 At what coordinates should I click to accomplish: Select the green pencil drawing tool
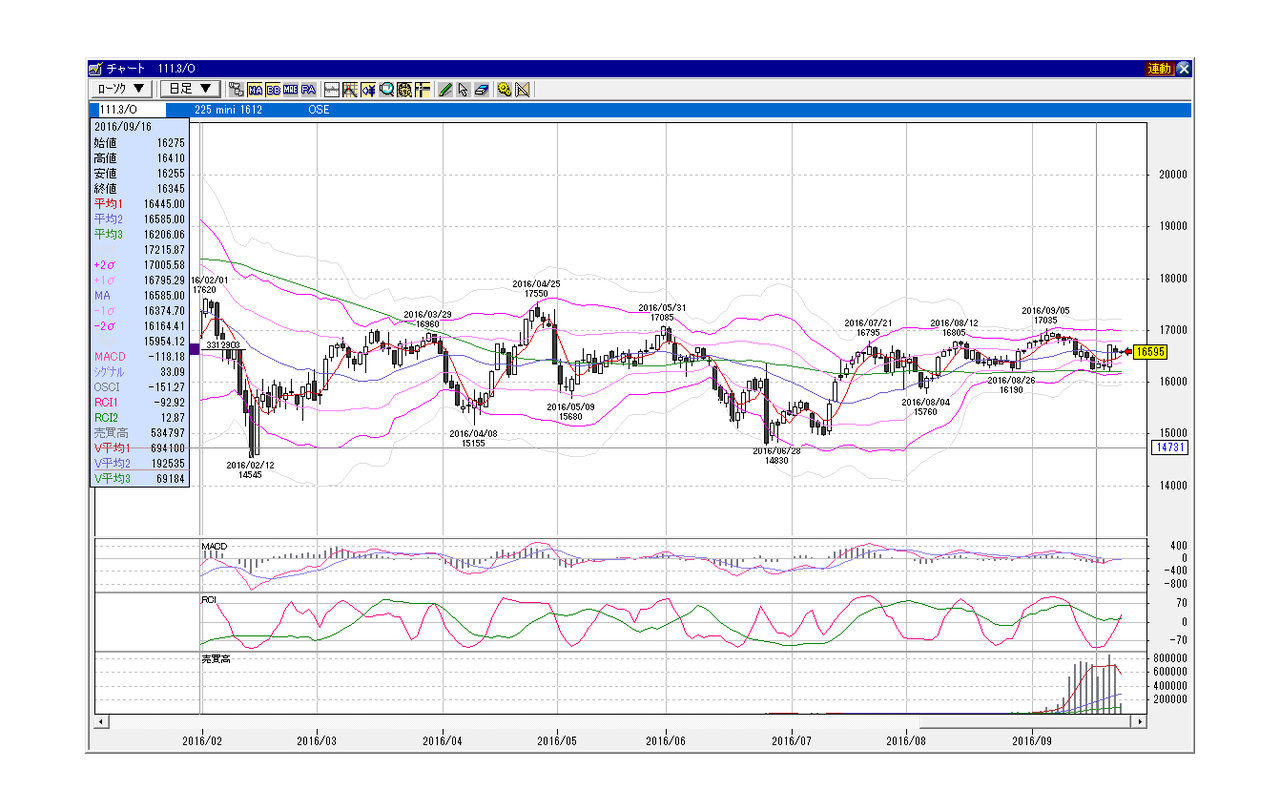446,89
